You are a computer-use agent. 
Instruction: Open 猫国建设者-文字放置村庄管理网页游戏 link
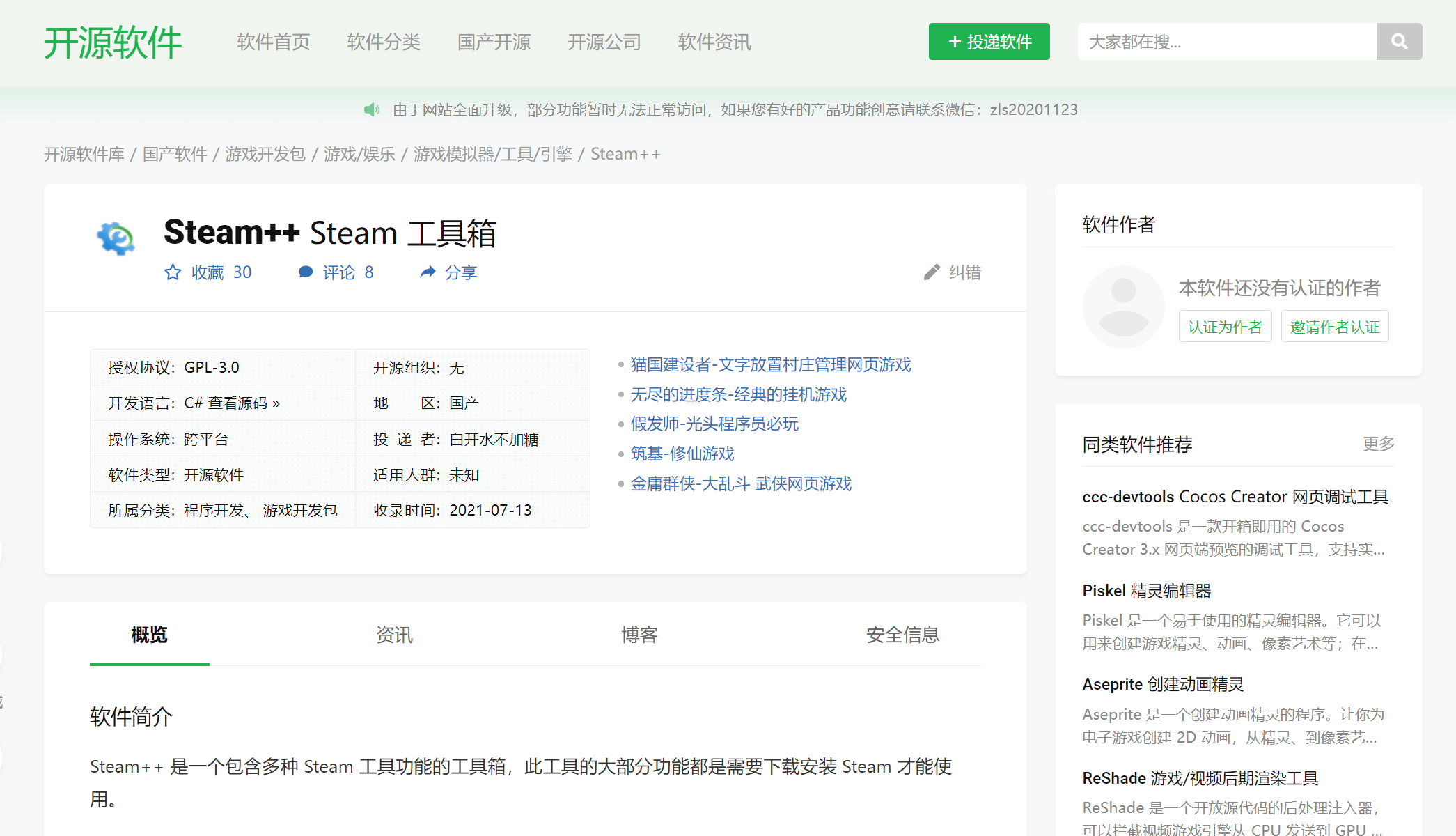(x=771, y=364)
